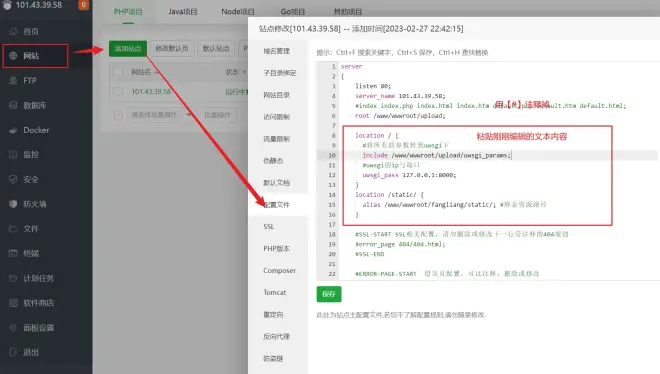Click the 修改默认页 button

pyautogui.click(x=172, y=48)
